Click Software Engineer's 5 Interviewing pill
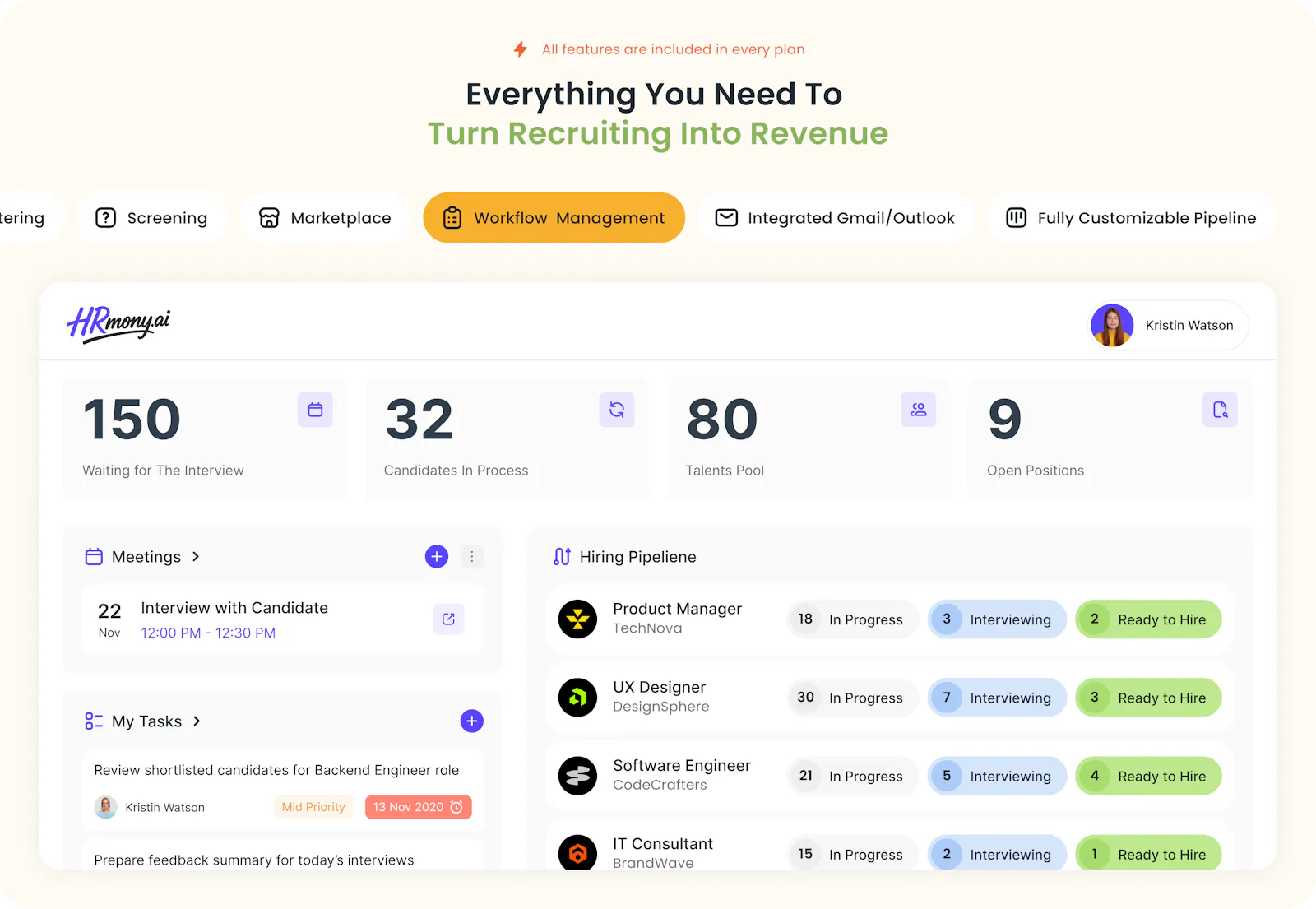The height and width of the screenshot is (909, 1316). coord(997,776)
